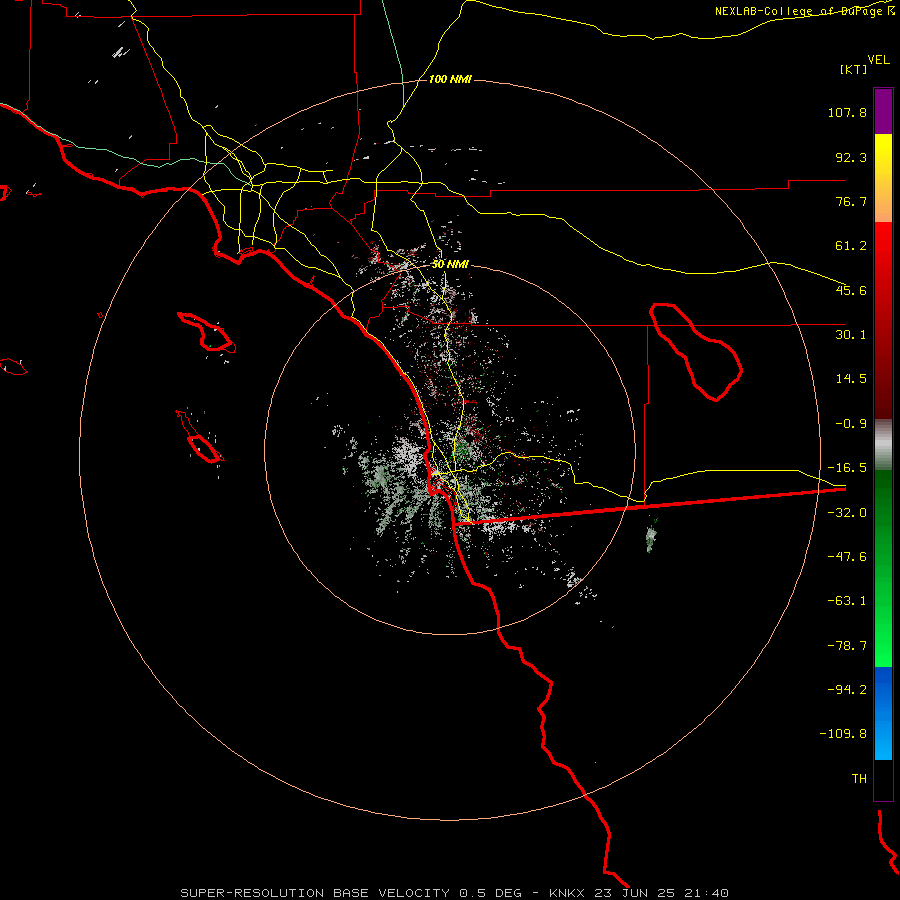Click the TH threshold label in legend

point(859,779)
